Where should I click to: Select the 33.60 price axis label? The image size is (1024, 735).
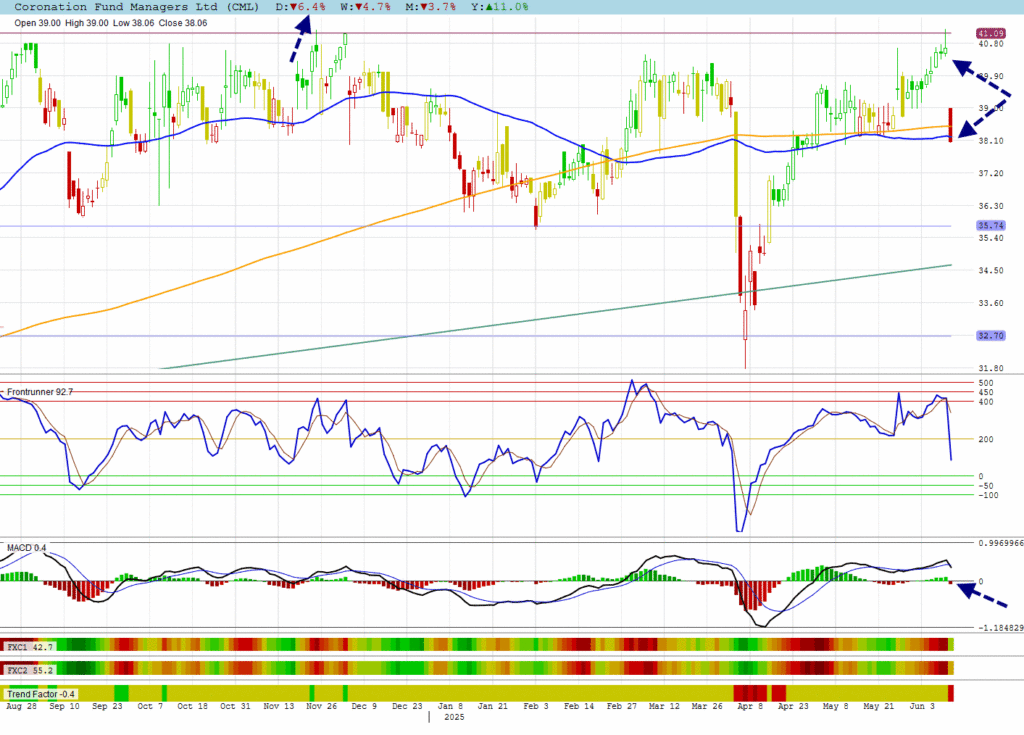pos(991,303)
